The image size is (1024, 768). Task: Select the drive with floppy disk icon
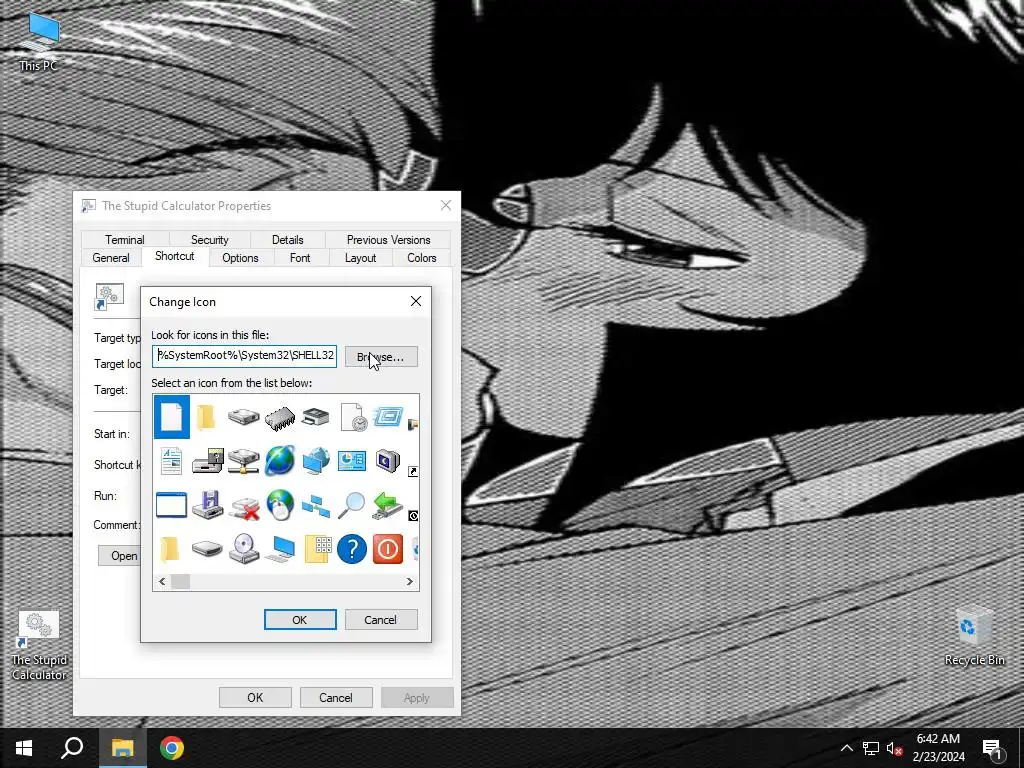coord(208,505)
